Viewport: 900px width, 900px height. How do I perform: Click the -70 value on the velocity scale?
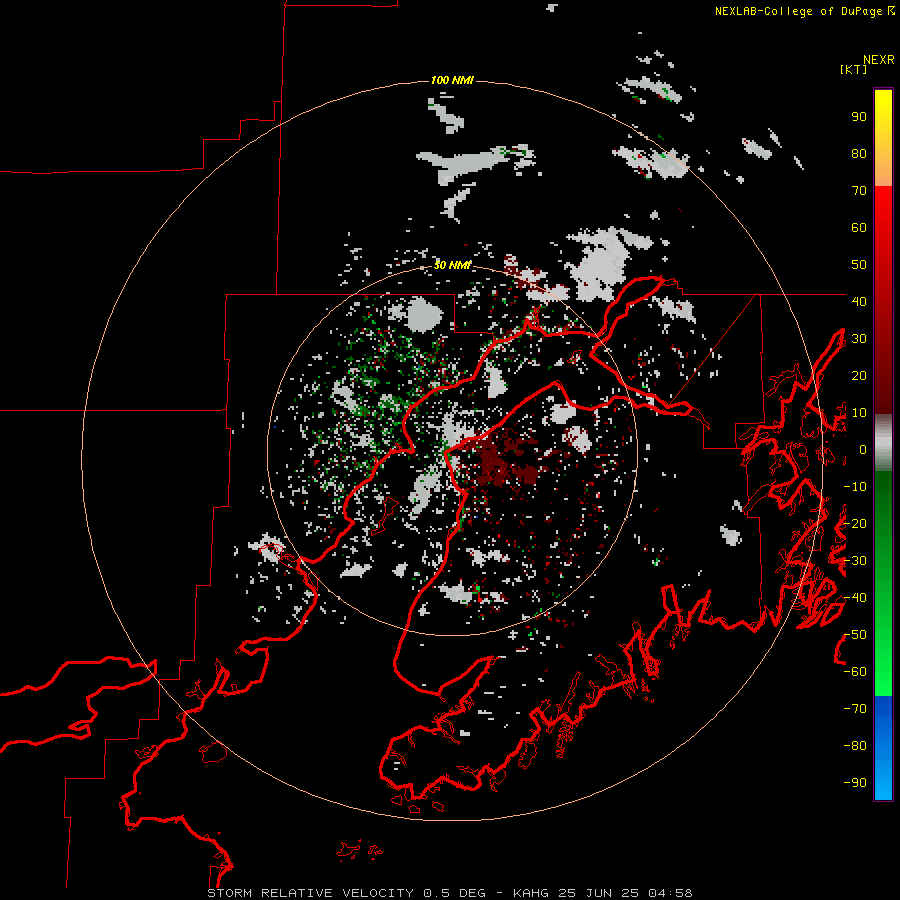point(855,709)
